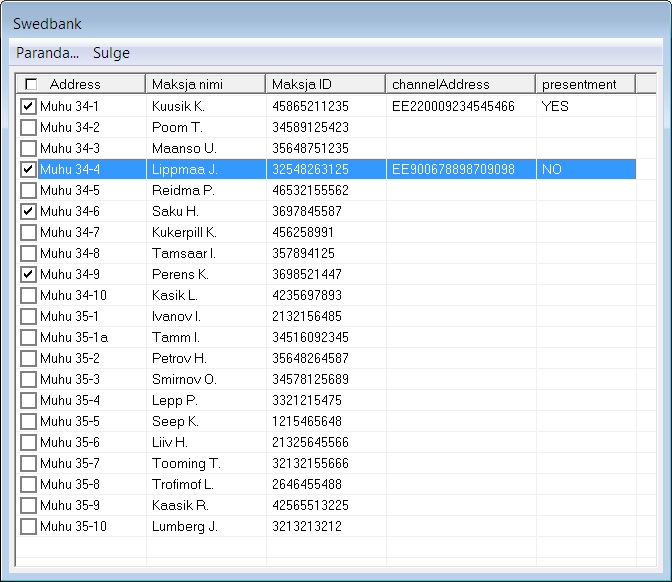Image resolution: width=672 pixels, height=582 pixels.
Task: Uncheck the Muhu 34-9 checkbox
Action: click(x=28, y=274)
